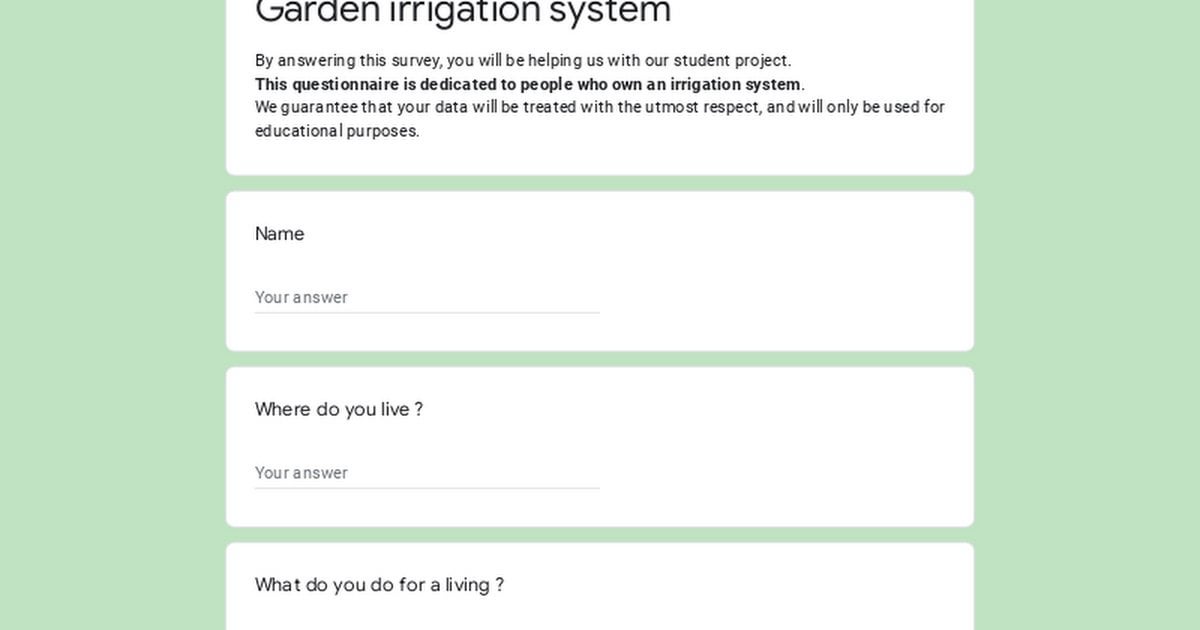Click the green gap between the Name and 'Where do you live ?' cards
The height and width of the screenshot is (630, 1200).
point(600,359)
